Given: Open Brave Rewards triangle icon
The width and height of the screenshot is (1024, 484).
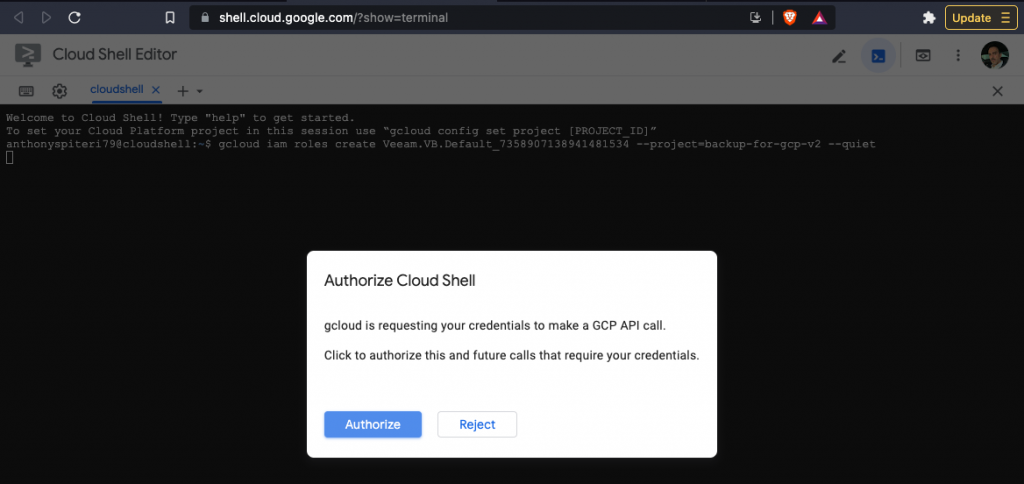Looking at the screenshot, I should click(x=820, y=18).
